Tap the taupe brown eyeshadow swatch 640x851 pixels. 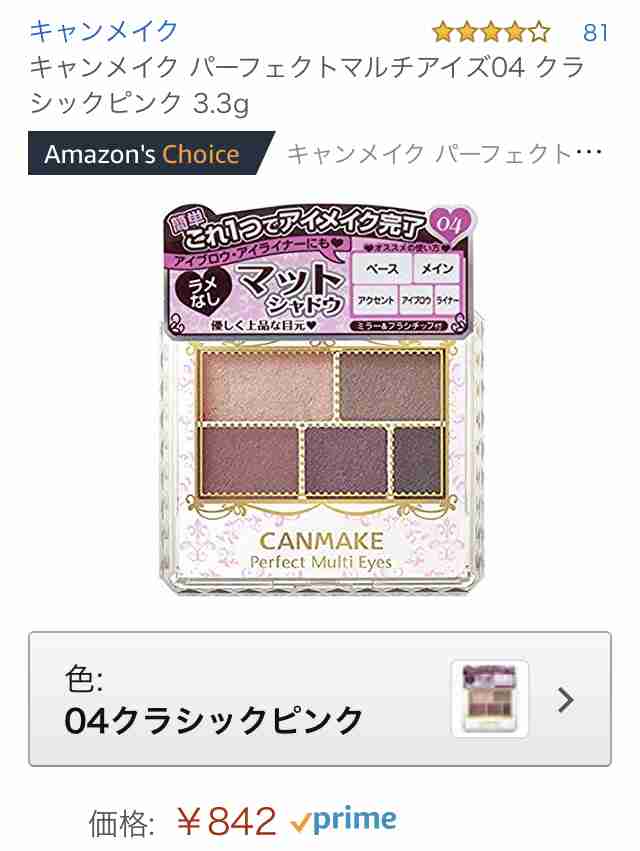390,385
